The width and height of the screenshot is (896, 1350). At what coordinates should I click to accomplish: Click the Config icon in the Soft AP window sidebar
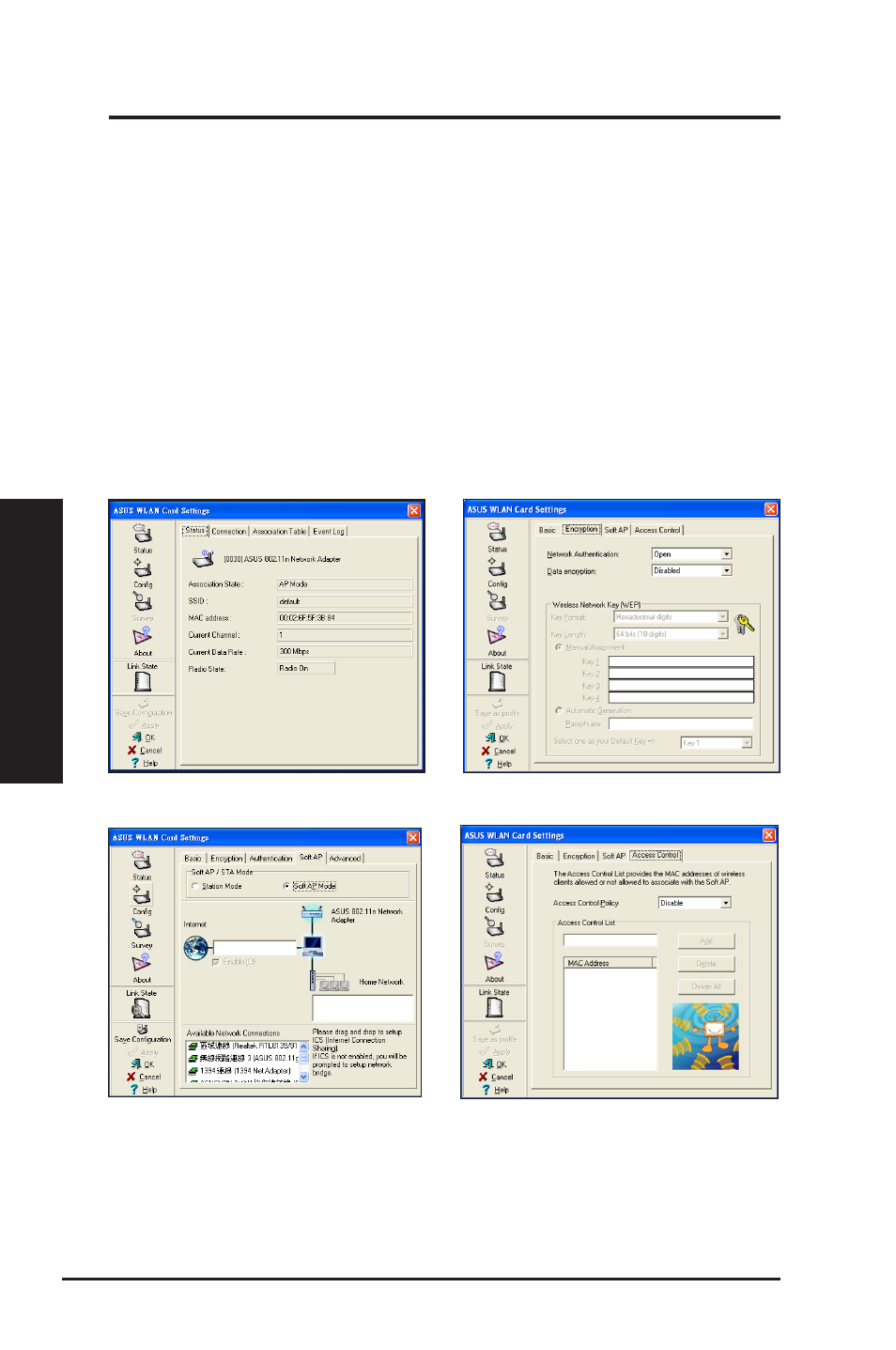click(x=142, y=894)
